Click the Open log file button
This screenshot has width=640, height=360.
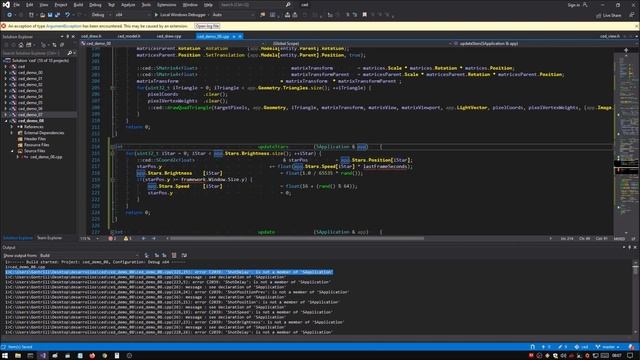[207, 26]
